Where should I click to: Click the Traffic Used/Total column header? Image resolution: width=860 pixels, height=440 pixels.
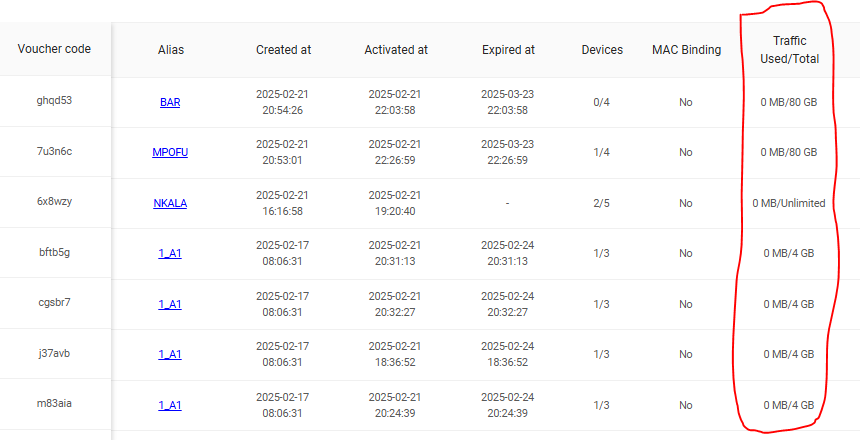[790, 50]
